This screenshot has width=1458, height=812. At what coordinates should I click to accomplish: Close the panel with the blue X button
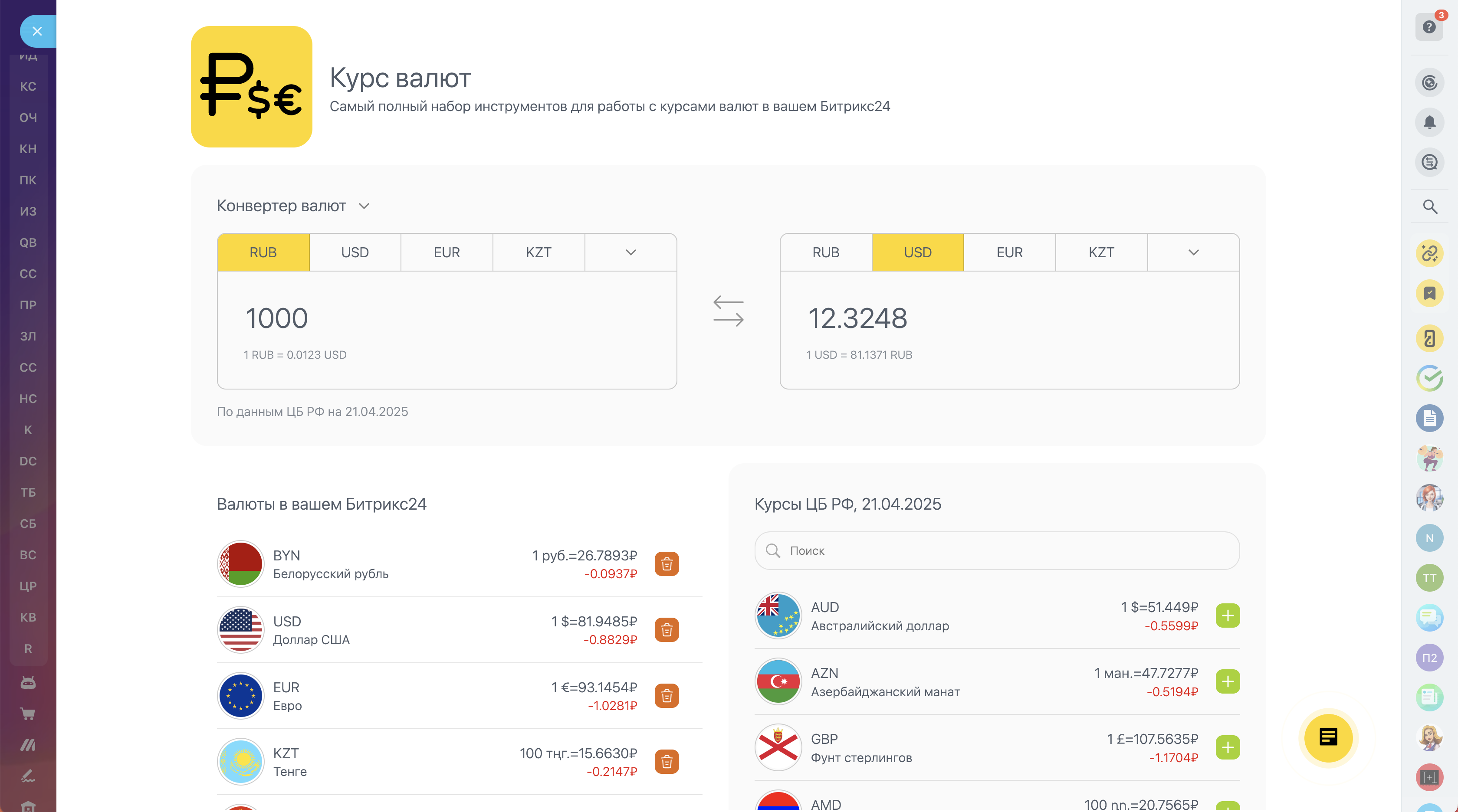tap(37, 31)
